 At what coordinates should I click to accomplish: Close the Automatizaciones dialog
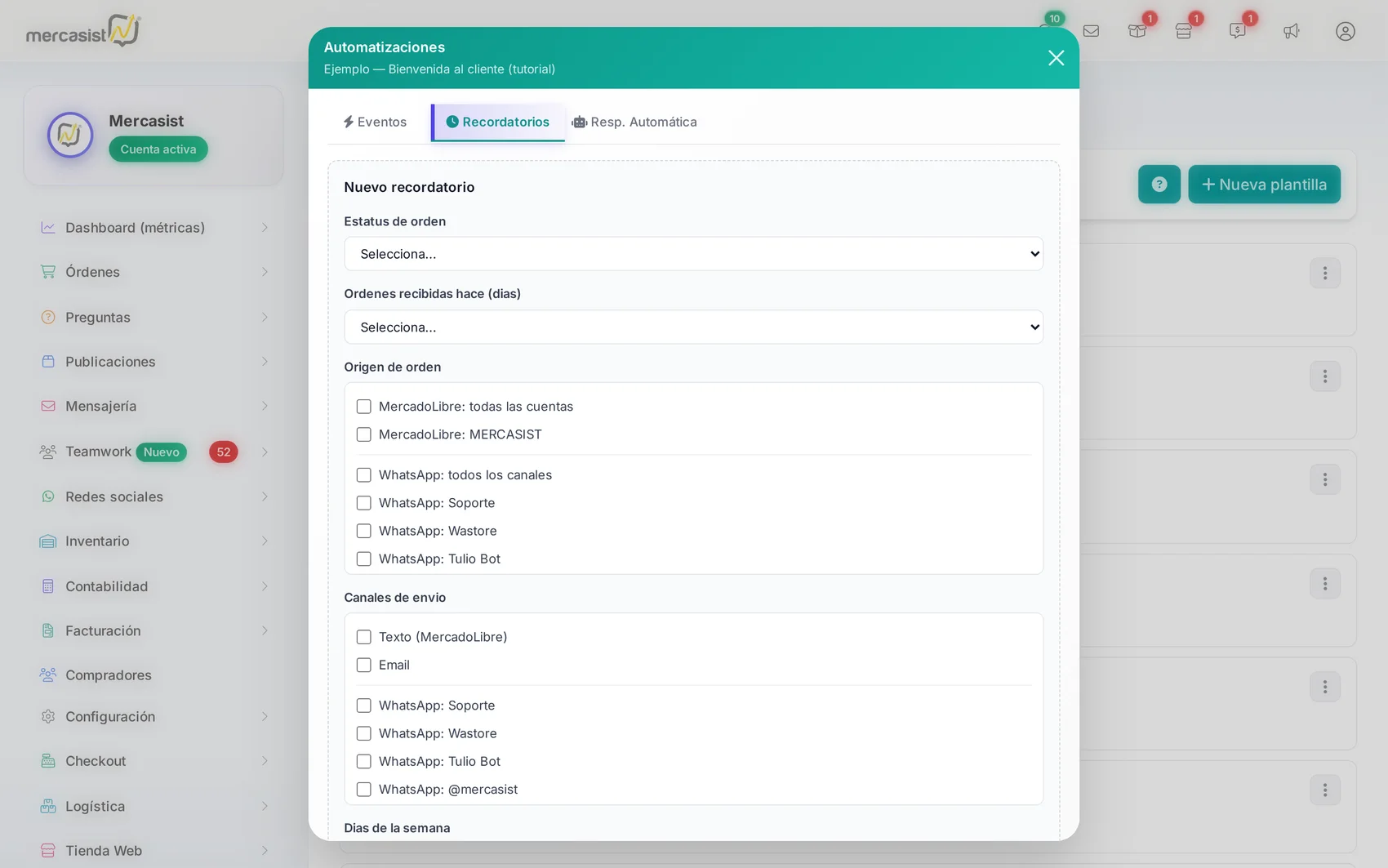click(x=1056, y=58)
